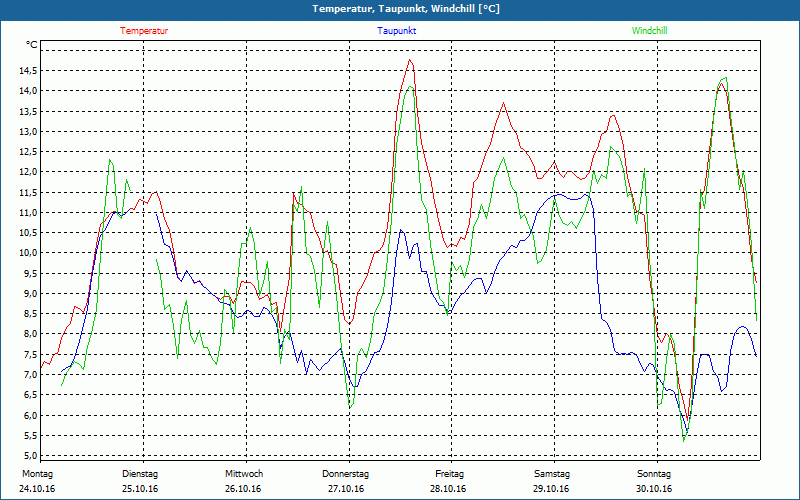The height and width of the screenshot is (500, 800).
Task: Click the date 24.10.16
Action: tap(37, 489)
